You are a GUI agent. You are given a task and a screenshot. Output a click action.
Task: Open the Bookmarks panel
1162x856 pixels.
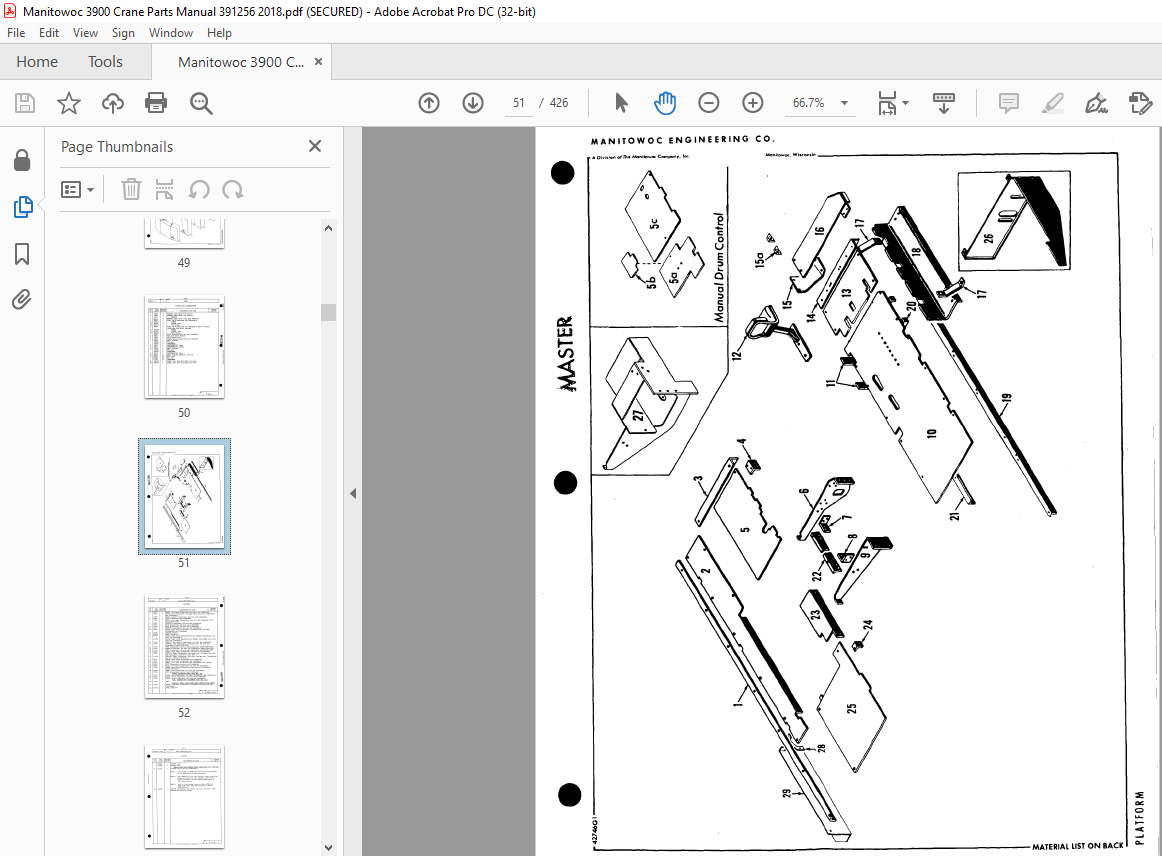point(22,254)
